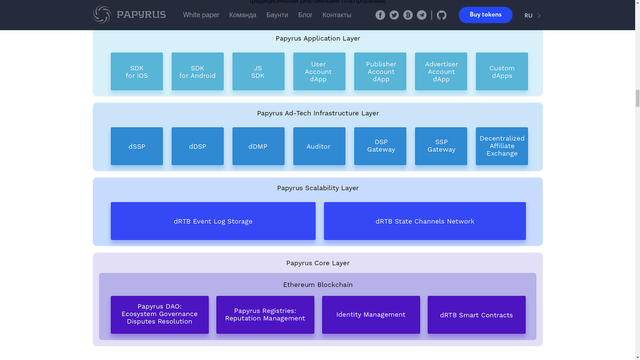Click the dRTB State Channels Network block
The width and height of the screenshot is (640, 360).
click(x=425, y=221)
